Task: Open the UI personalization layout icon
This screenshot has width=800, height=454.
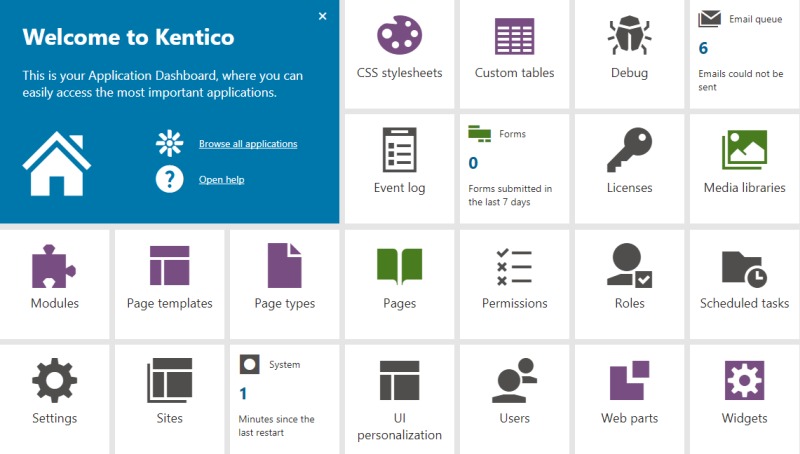Action: (x=399, y=381)
